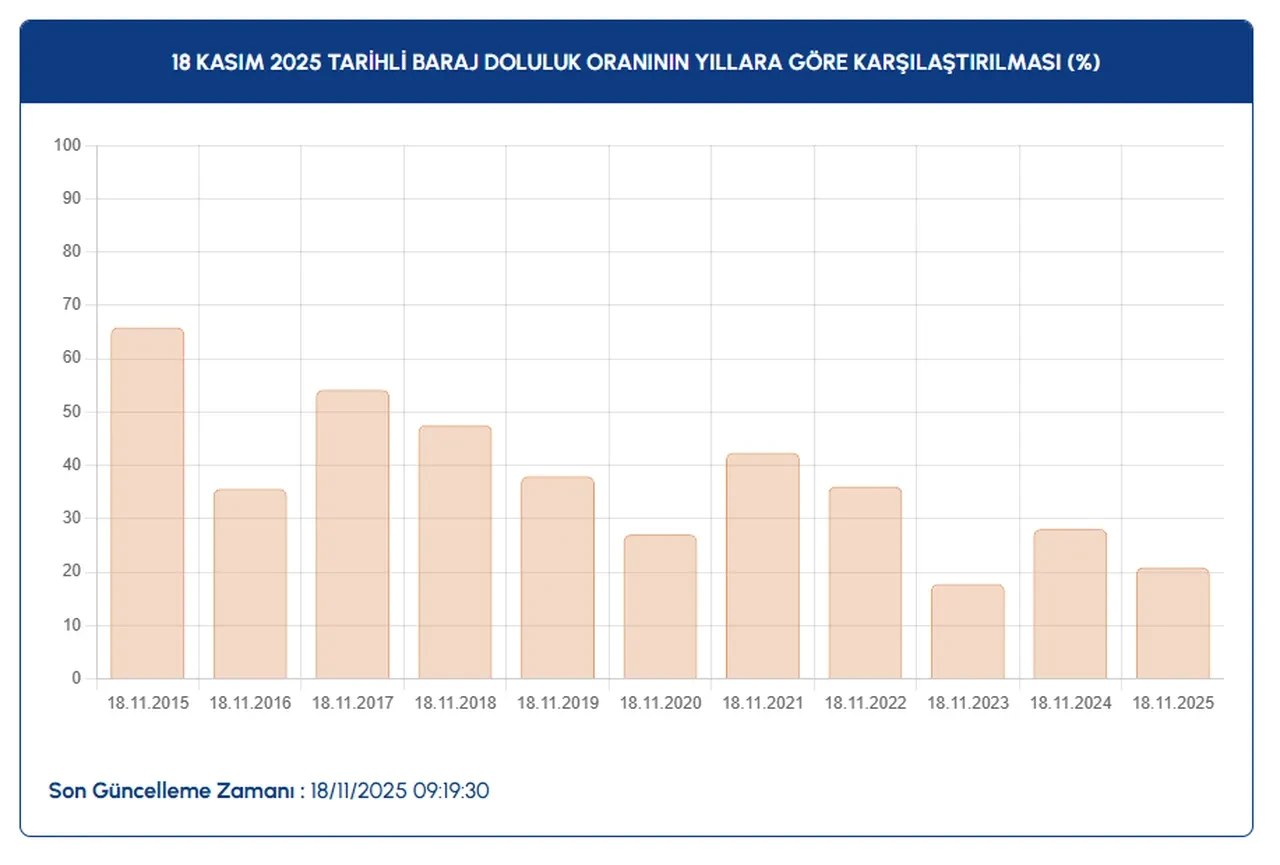Click the 18.11.2022 occupancy bar
1280x865 pixels.
(866, 580)
